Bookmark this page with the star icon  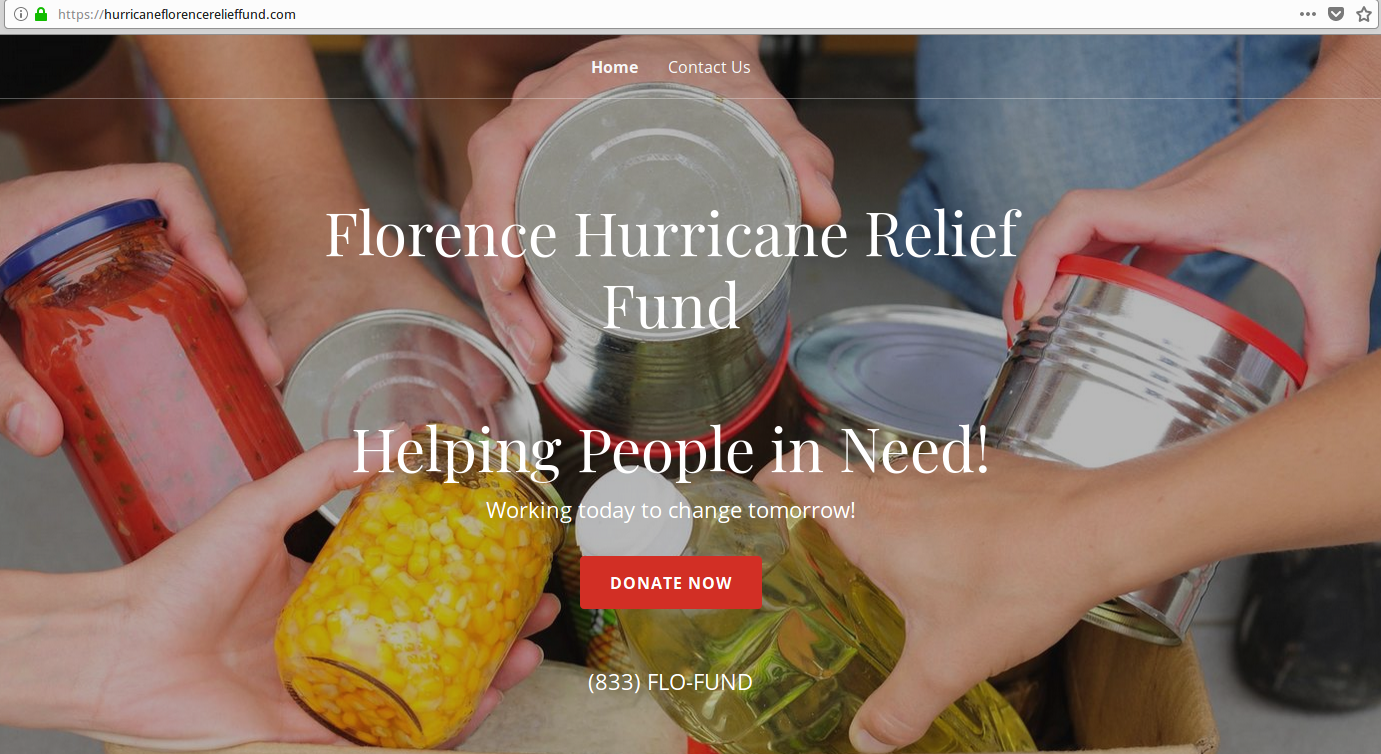(x=1364, y=14)
